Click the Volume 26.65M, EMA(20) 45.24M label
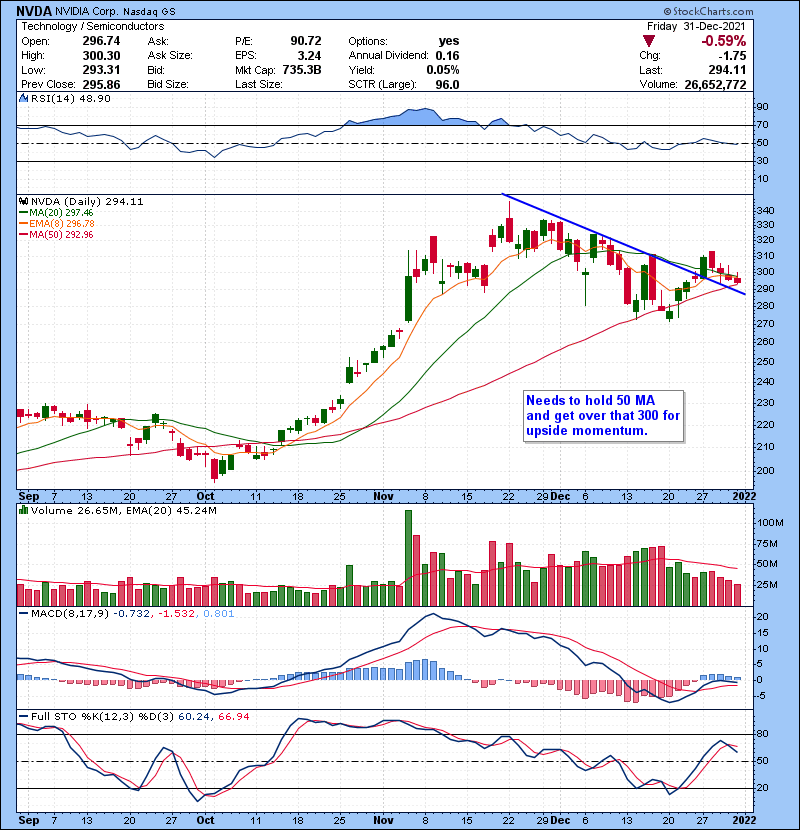The height and width of the screenshot is (830, 800). [x=123, y=511]
